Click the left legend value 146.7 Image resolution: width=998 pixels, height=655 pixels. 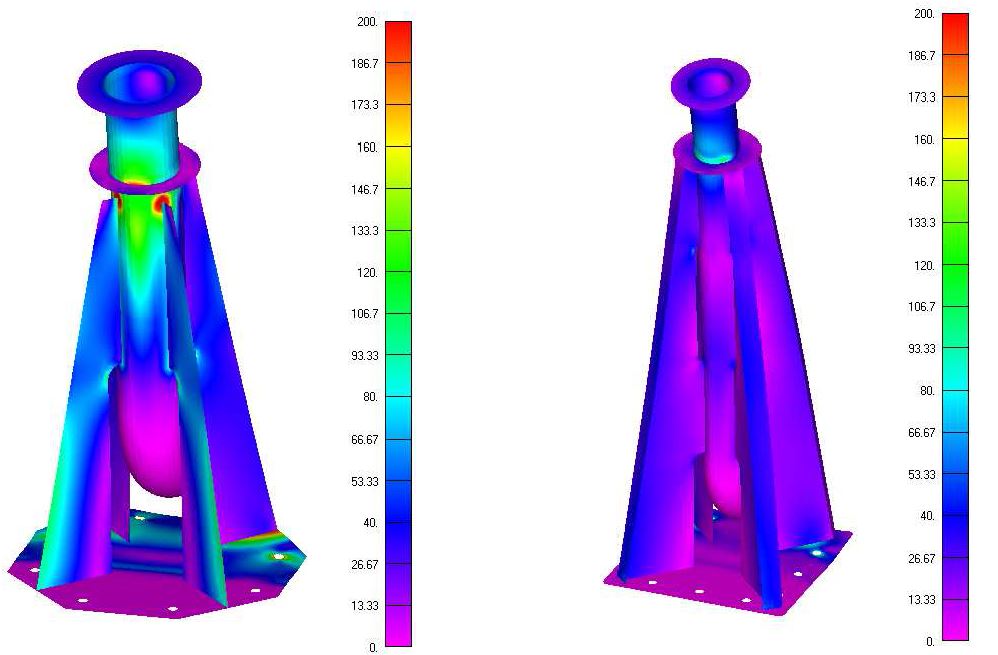point(364,189)
